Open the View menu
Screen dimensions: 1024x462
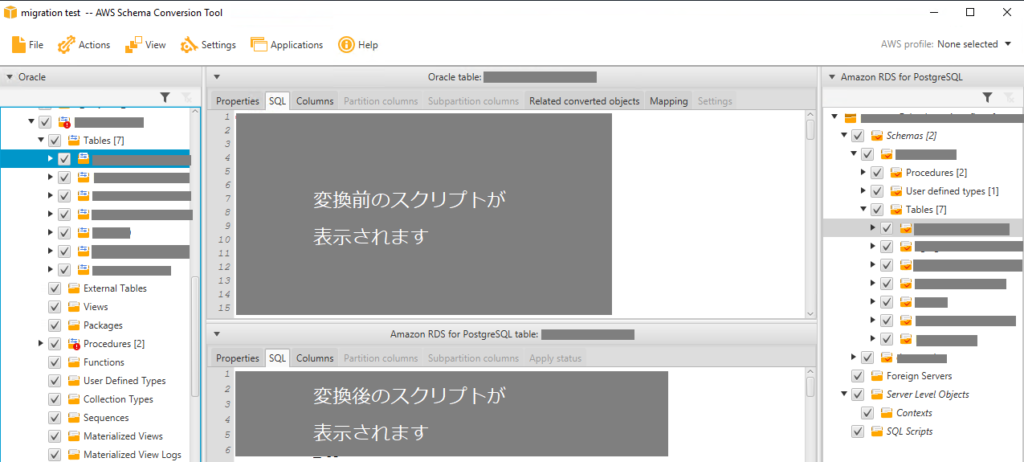145,44
